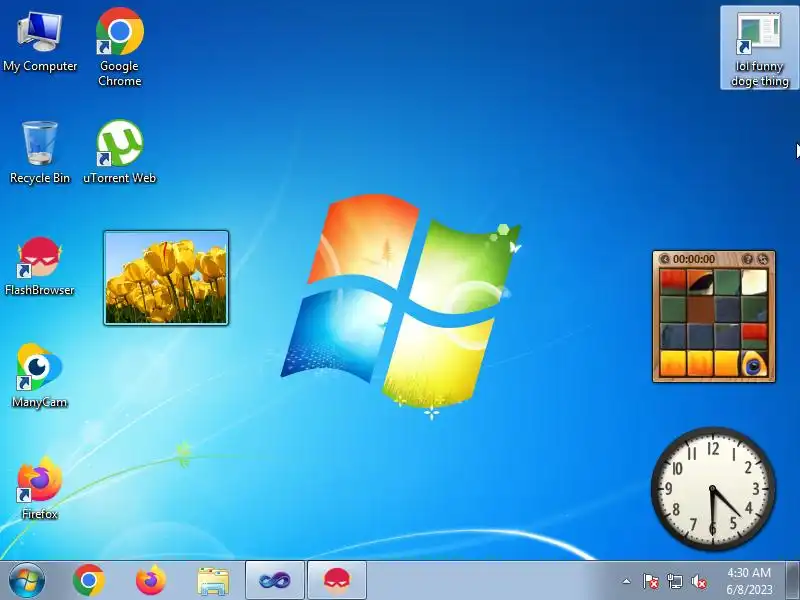The image size is (800, 600).
Task: Show hidden tray icons arrow
Action: tap(627, 581)
